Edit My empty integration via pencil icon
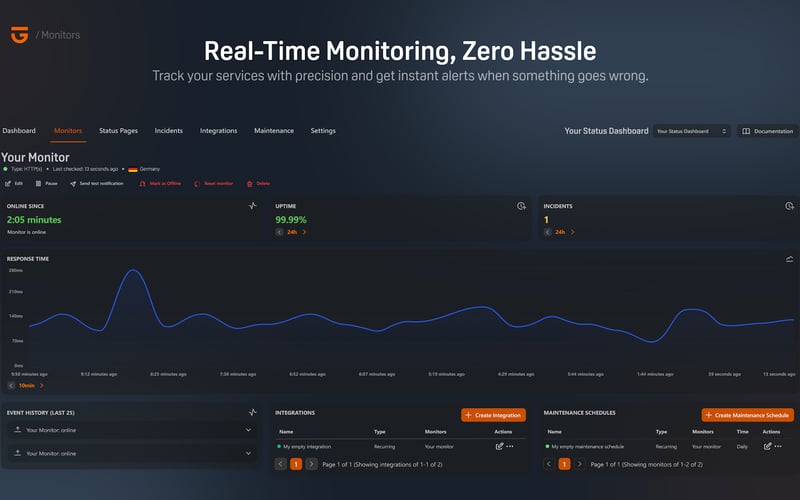 499,446
